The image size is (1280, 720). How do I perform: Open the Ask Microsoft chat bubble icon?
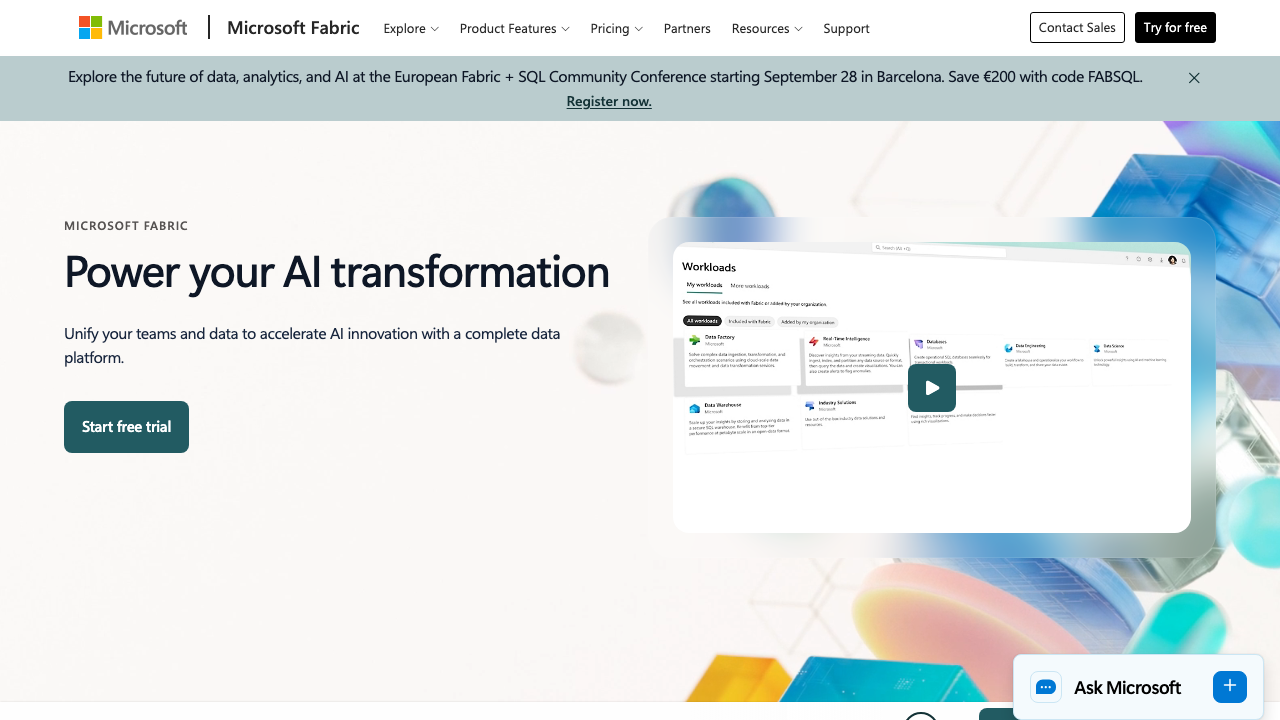coord(1046,687)
